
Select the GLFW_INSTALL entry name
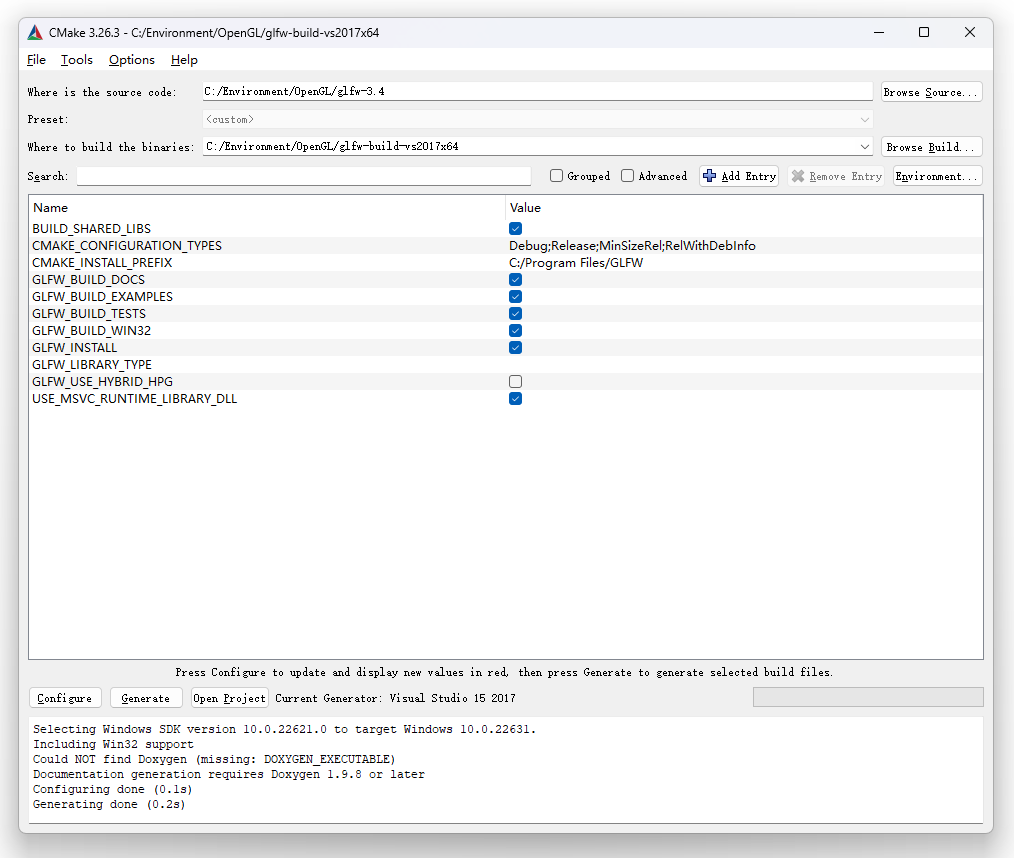click(74, 347)
